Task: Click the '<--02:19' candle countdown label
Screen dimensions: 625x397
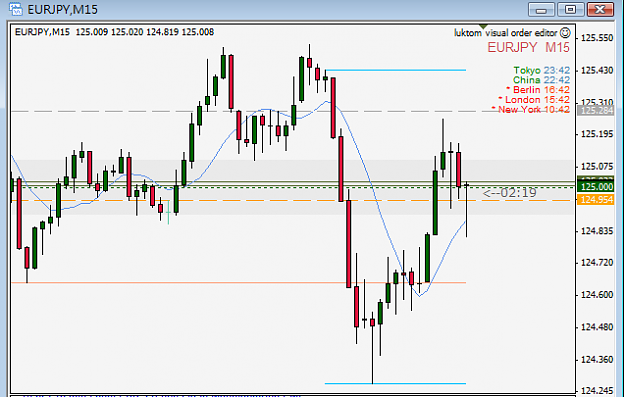Action: point(509,193)
